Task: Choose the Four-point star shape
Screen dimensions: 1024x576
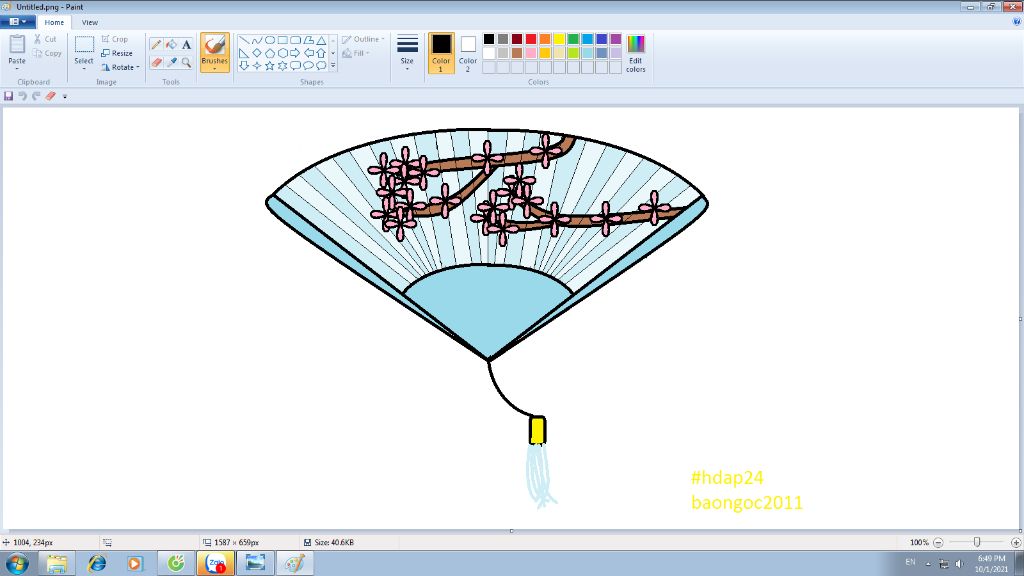Action: [257, 65]
